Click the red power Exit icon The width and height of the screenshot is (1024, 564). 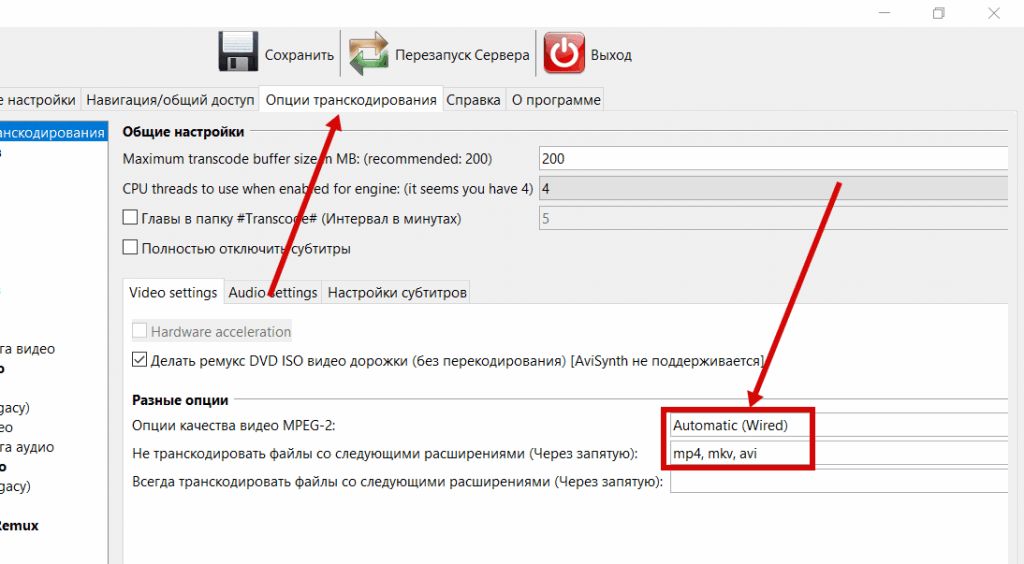[564, 53]
